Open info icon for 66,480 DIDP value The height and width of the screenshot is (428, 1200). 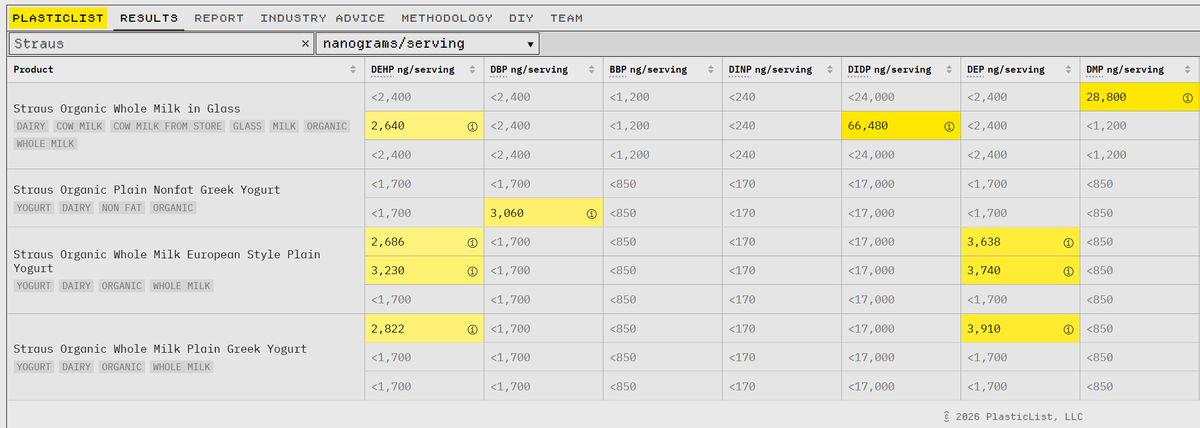(x=948, y=127)
